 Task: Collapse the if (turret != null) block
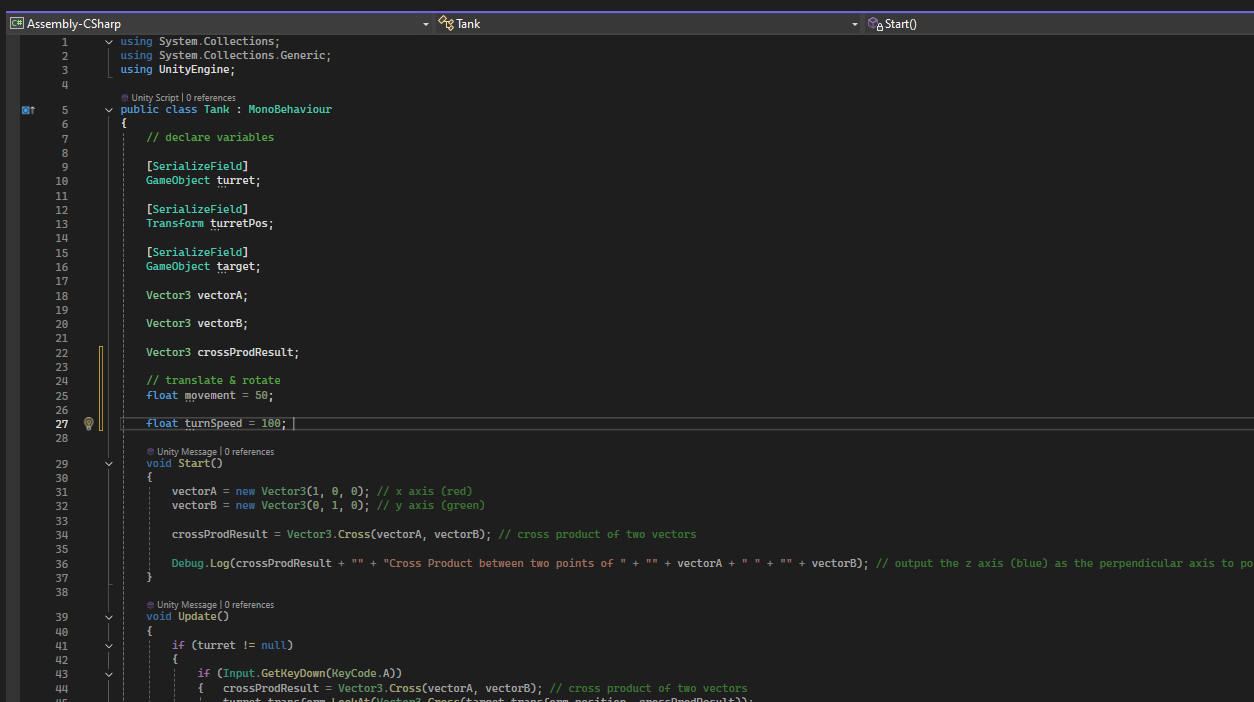109,646
